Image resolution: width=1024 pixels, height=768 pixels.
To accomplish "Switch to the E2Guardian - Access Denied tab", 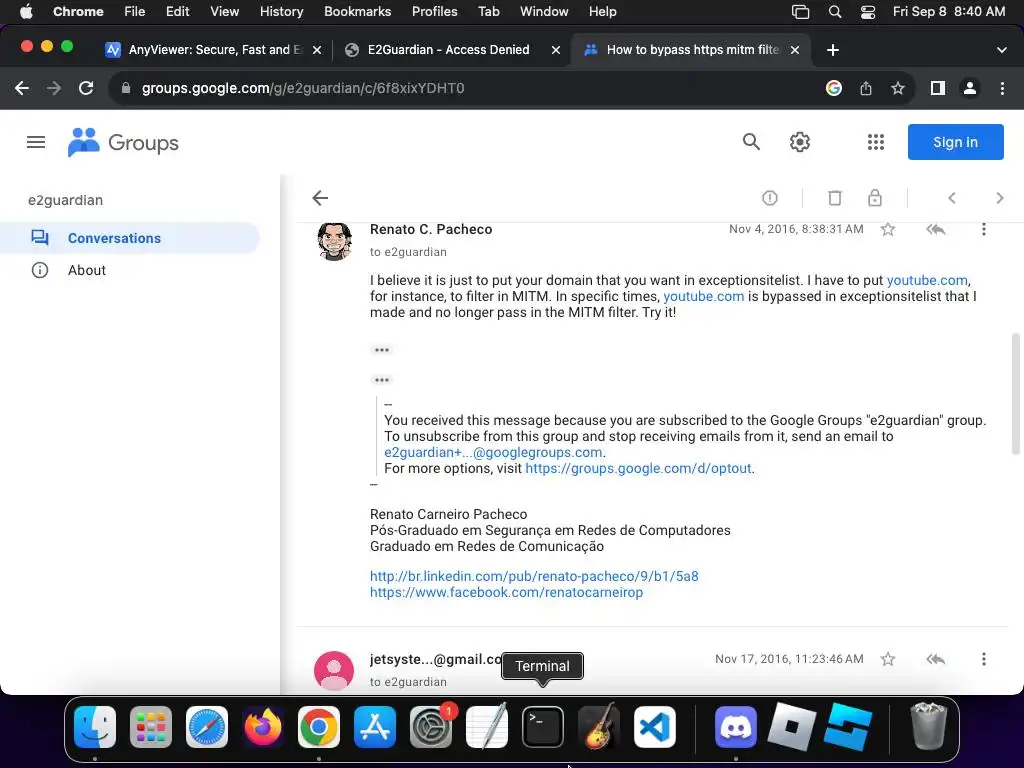I will click(448, 50).
